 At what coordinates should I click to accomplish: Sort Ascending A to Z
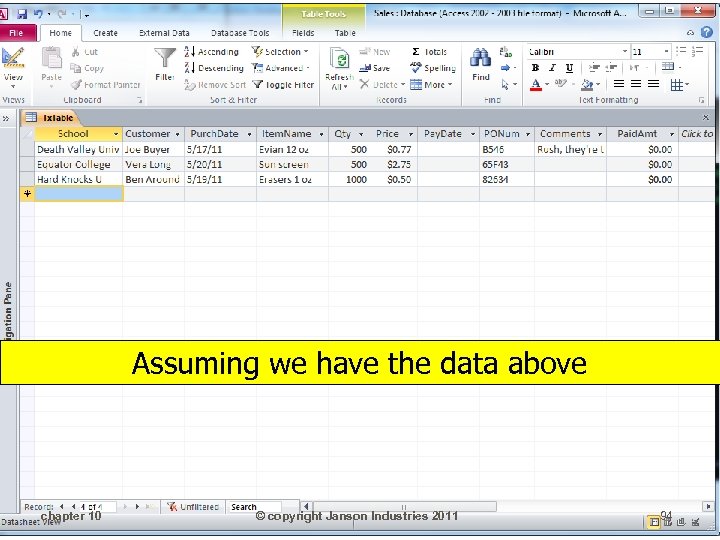pyautogui.click(x=211, y=52)
